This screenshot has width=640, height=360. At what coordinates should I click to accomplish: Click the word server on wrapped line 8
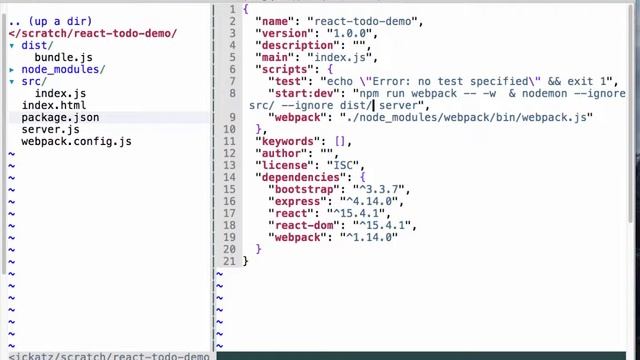click(x=398, y=105)
